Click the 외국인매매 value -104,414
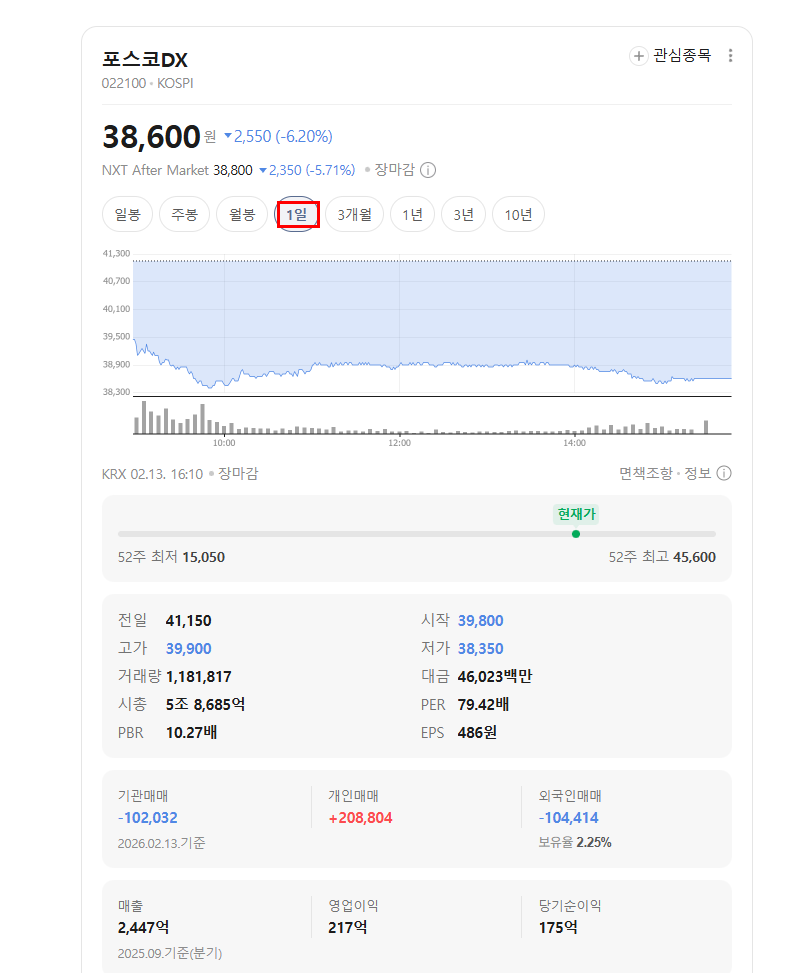Image resolution: width=810 pixels, height=973 pixels. 569,818
